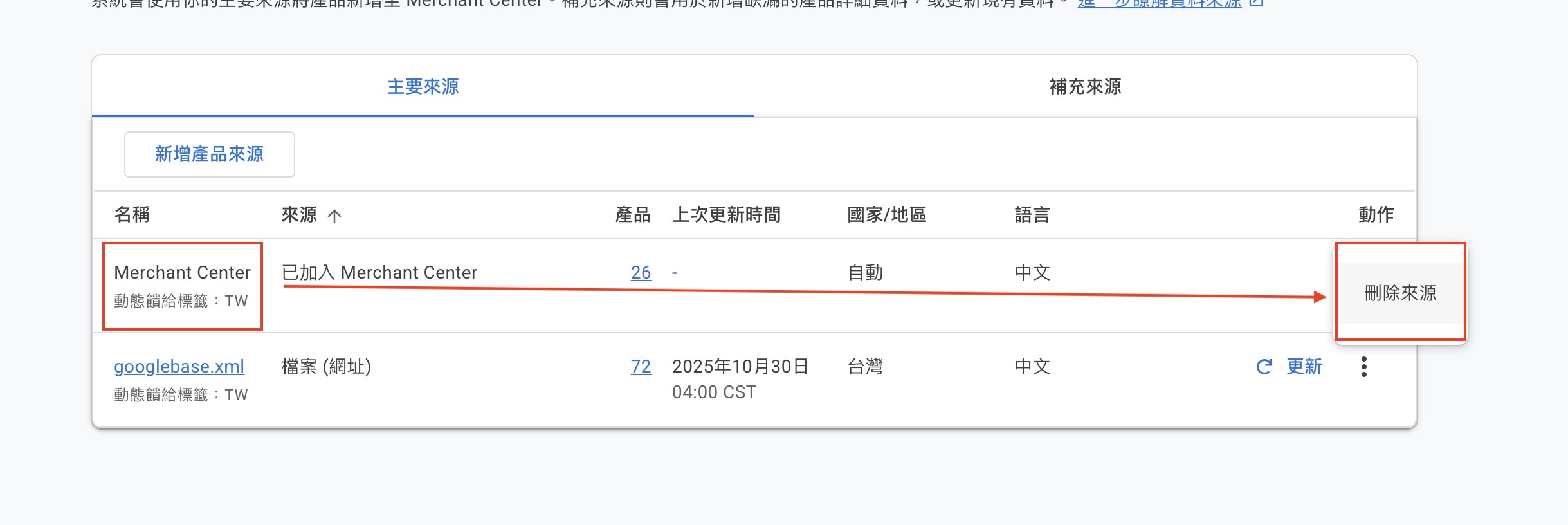Click the sort ascending arrow beside 來源

point(334,216)
